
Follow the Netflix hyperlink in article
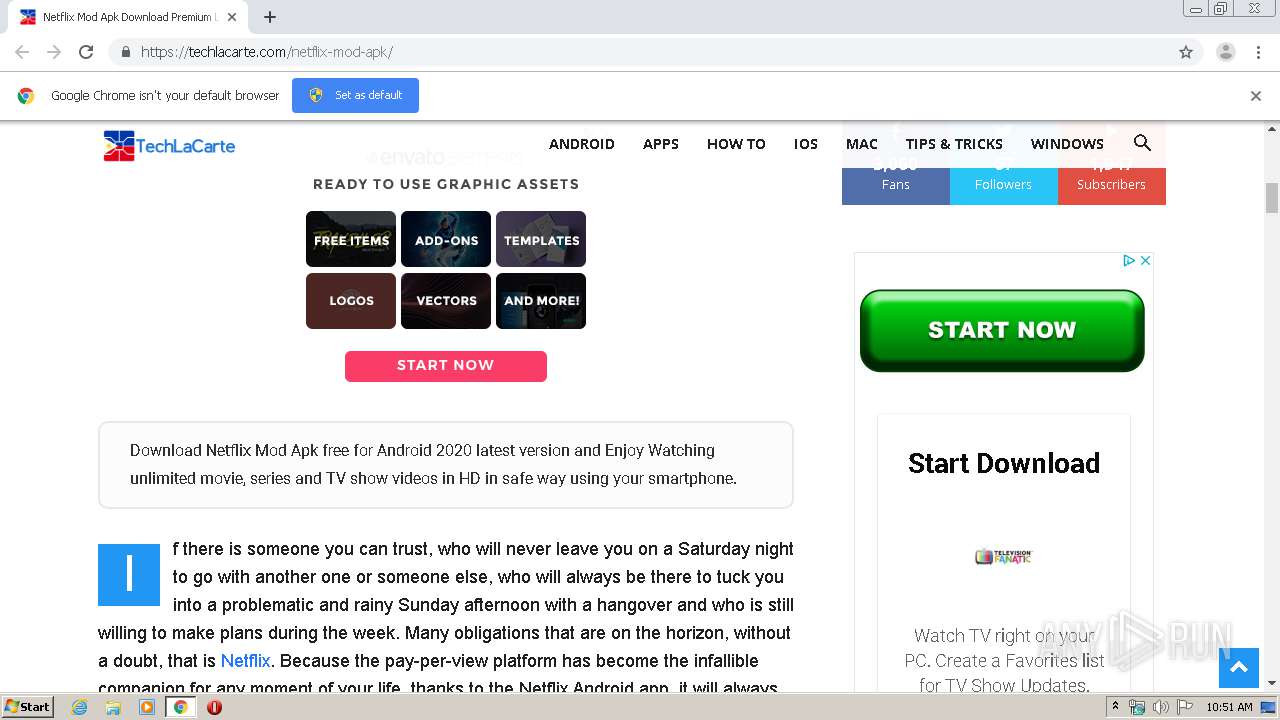coord(246,661)
